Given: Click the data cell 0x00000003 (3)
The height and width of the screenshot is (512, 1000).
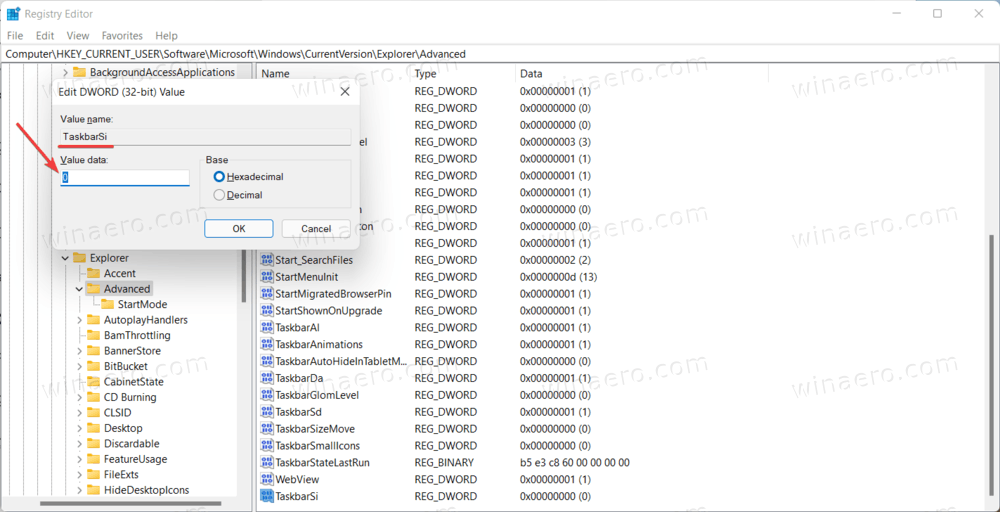Looking at the screenshot, I should [555, 142].
